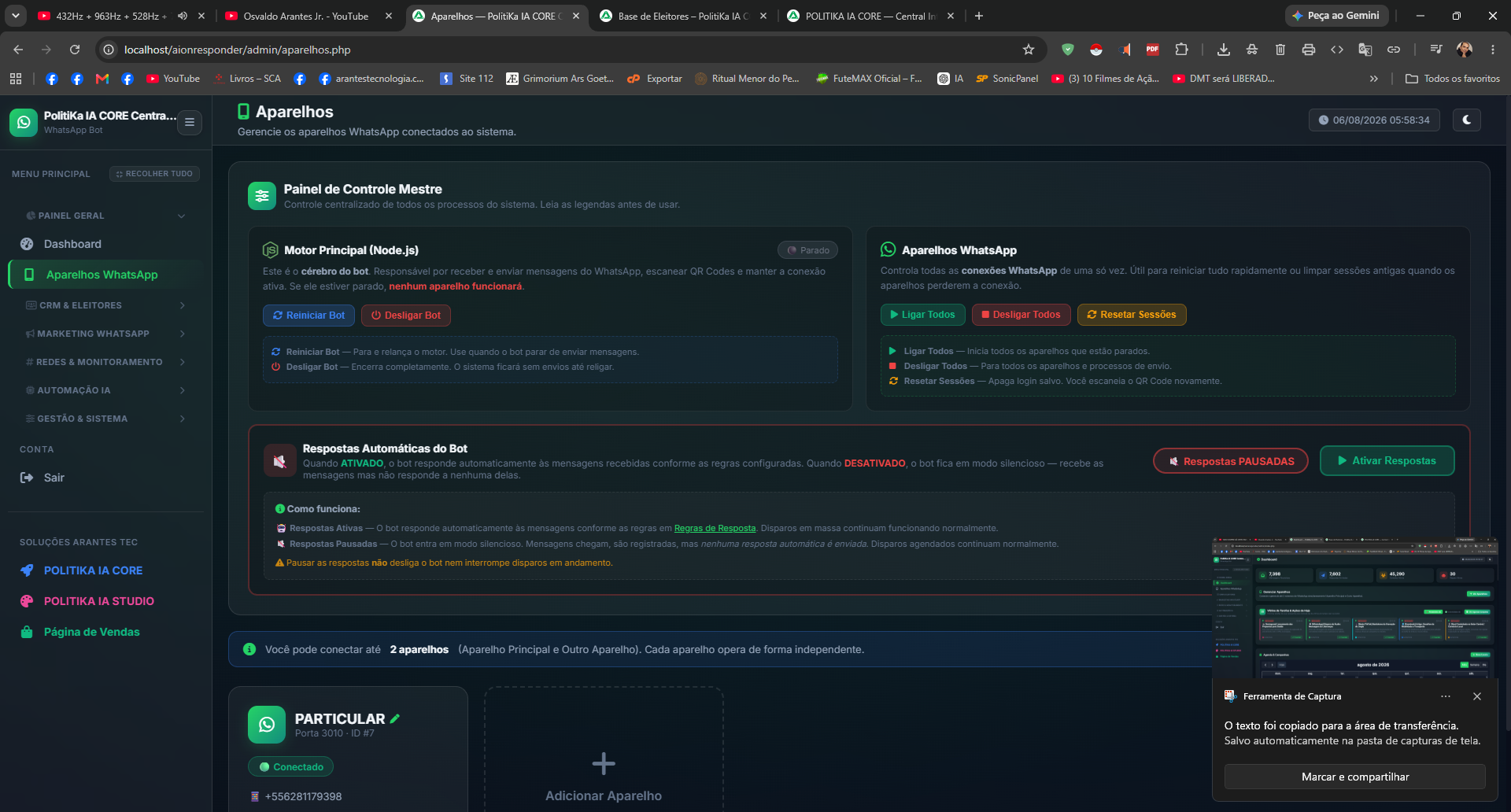
Task: Click Ligar Todos button
Action: coord(922,315)
